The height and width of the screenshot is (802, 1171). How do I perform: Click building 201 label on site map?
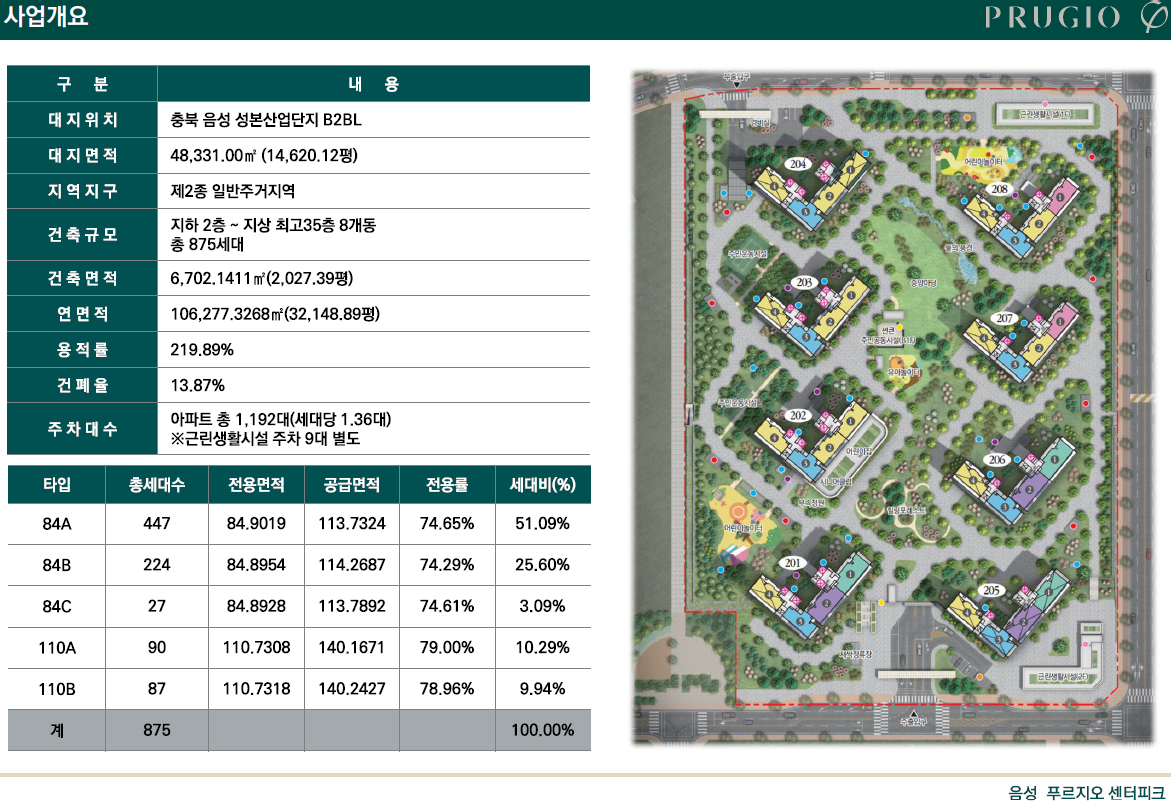[x=792, y=563]
